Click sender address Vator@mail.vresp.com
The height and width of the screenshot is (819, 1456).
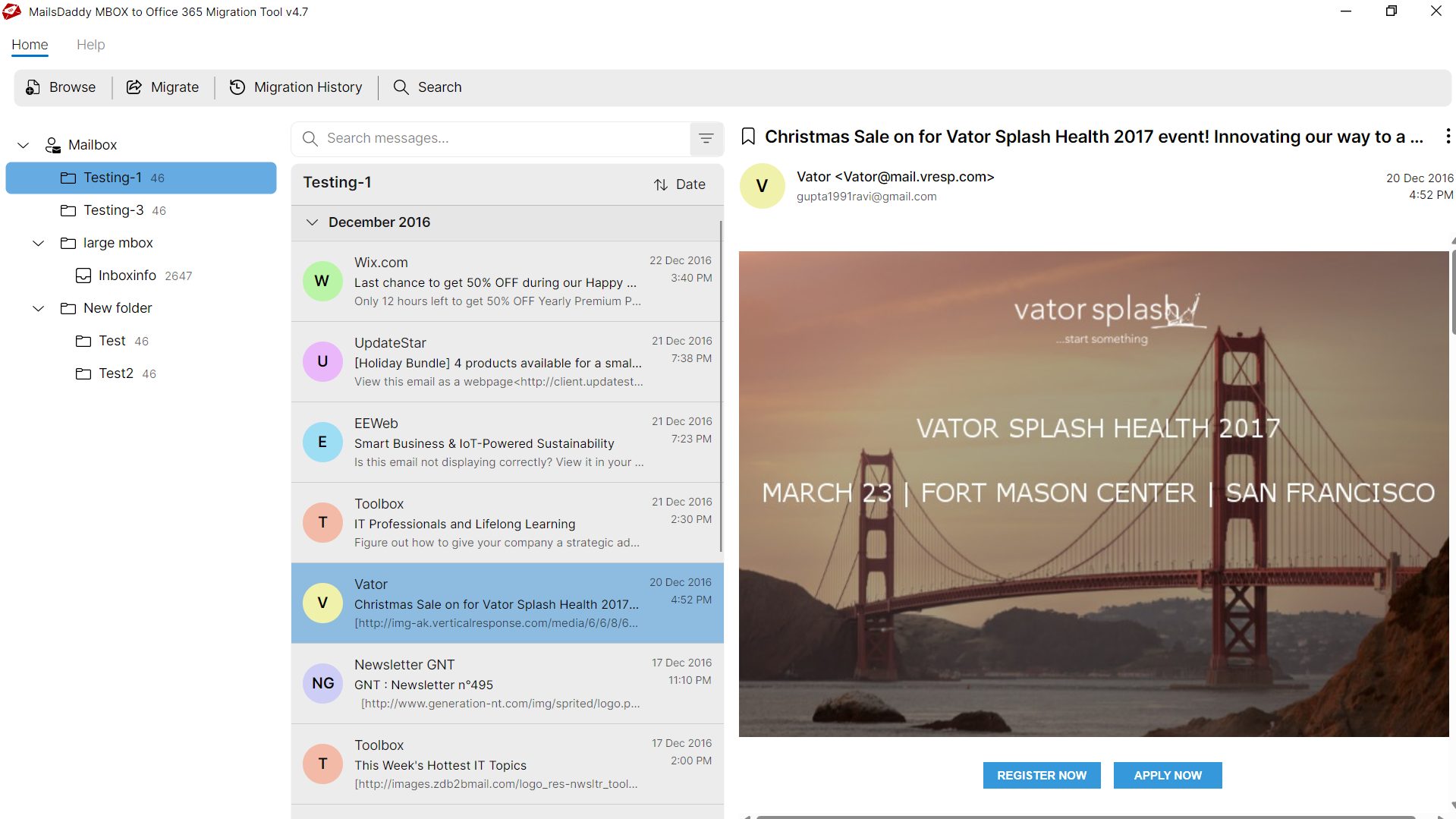coord(914,177)
